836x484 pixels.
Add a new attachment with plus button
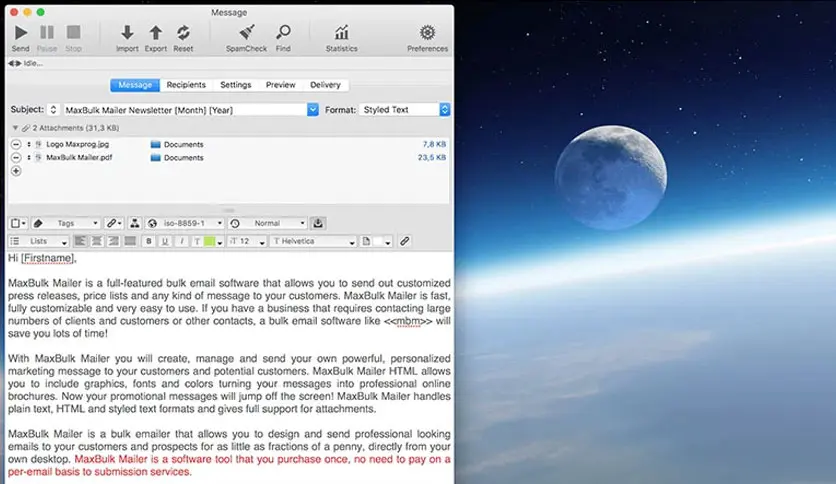click(16, 171)
